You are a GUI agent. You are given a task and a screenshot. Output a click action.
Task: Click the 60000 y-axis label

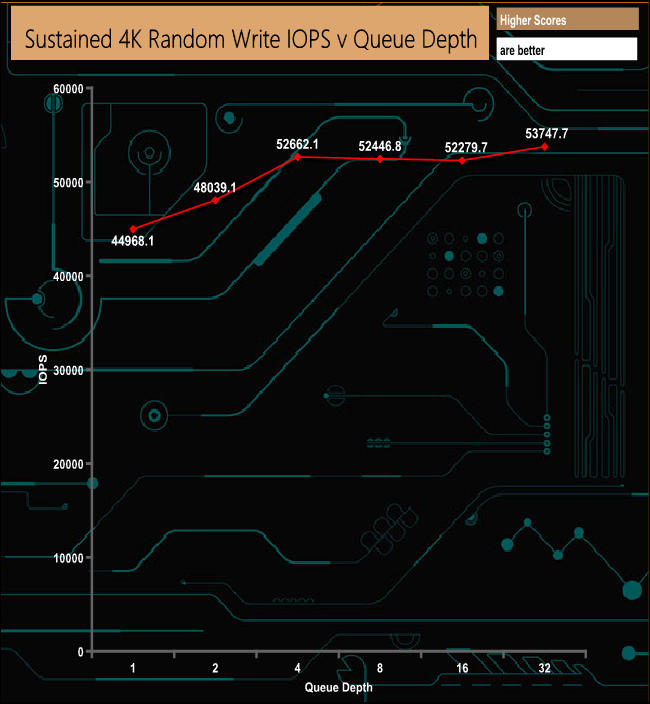point(68,89)
